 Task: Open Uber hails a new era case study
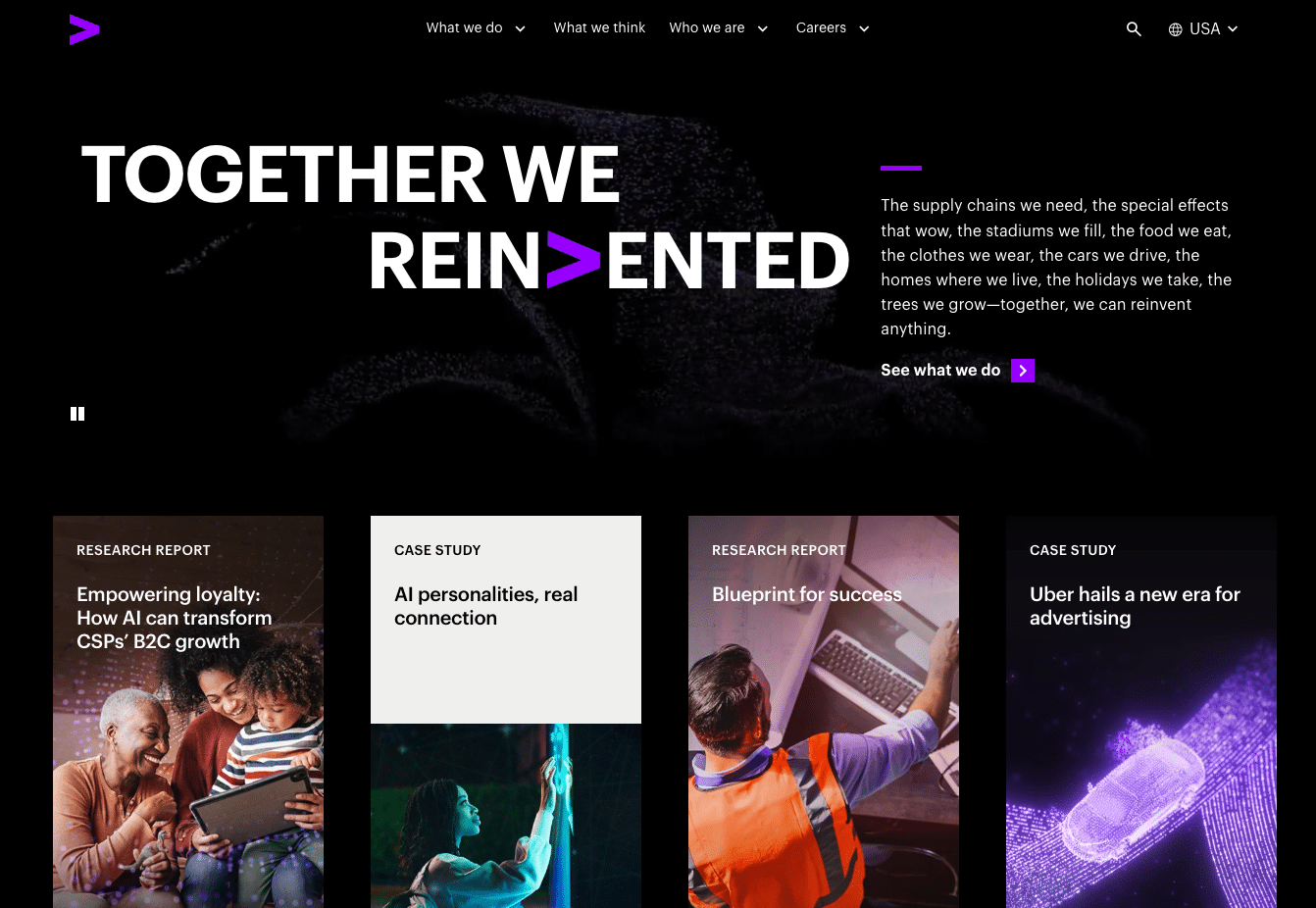tap(1135, 606)
